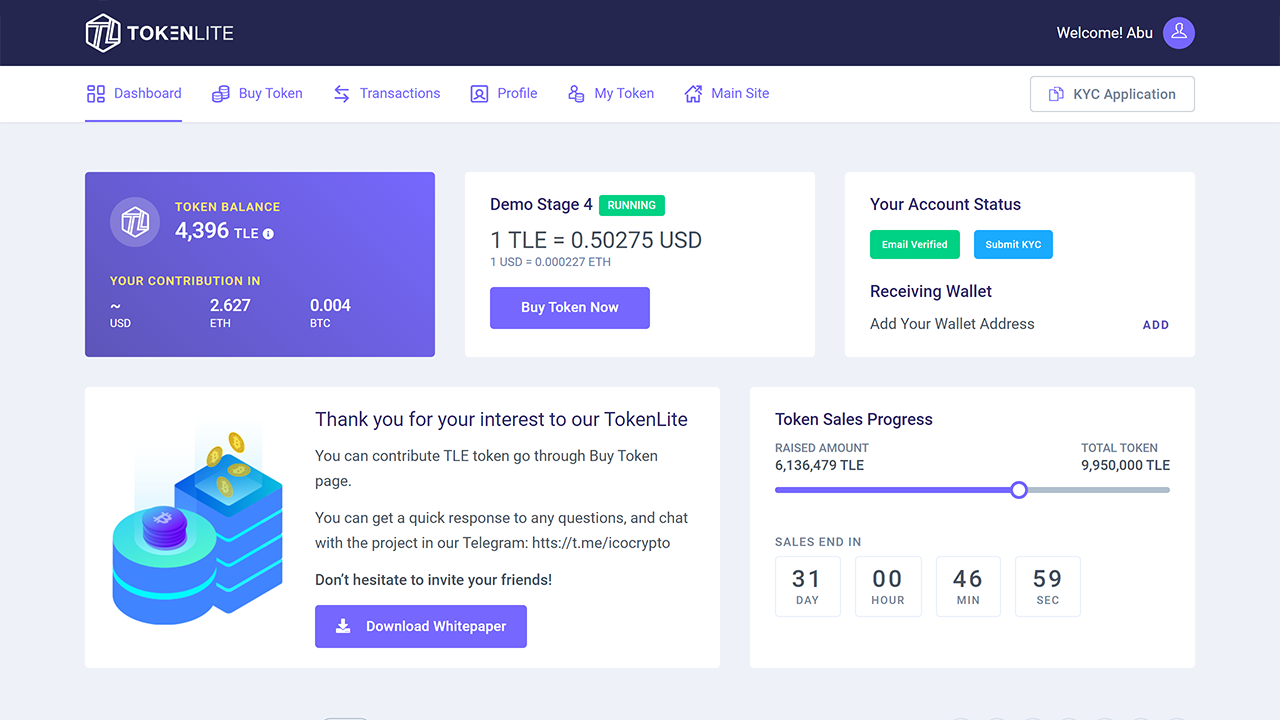
Task: Click the Main Site flag icon
Action: pyautogui.click(x=692, y=93)
